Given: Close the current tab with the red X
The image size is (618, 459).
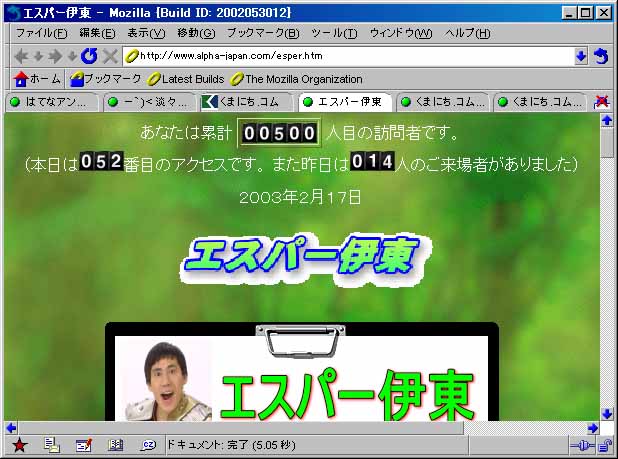Looking at the screenshot, I should (602, 101).
